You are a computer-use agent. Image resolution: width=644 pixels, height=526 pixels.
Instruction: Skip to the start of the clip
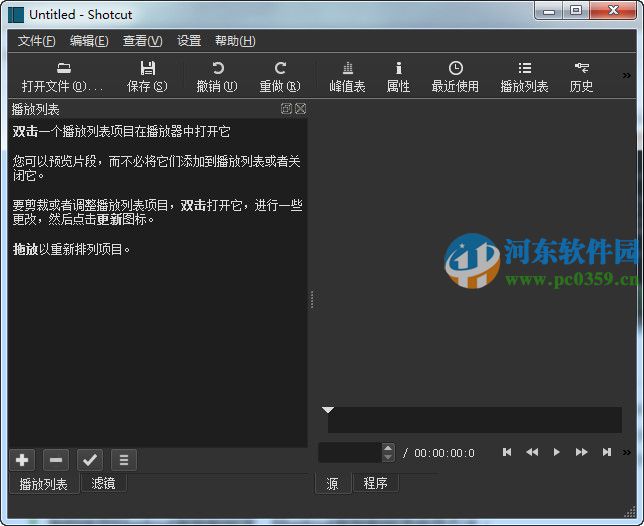click(x=507, y=452)
